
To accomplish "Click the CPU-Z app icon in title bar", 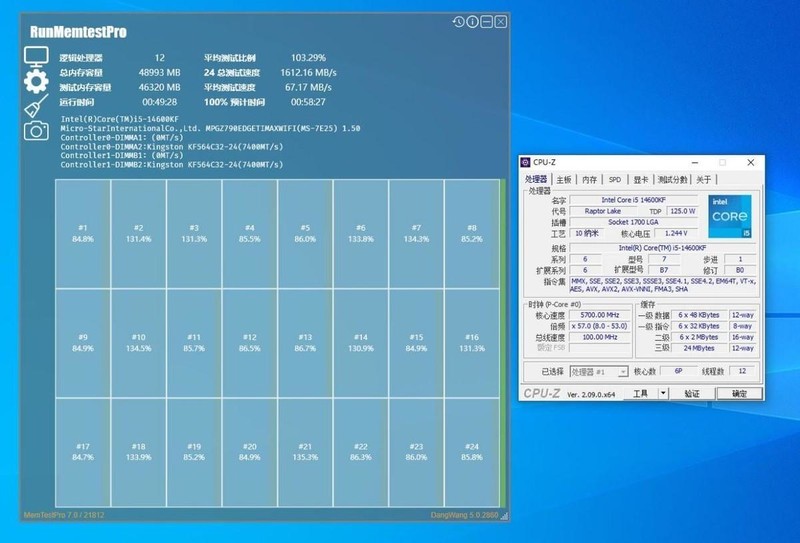I will pos(526,162).
